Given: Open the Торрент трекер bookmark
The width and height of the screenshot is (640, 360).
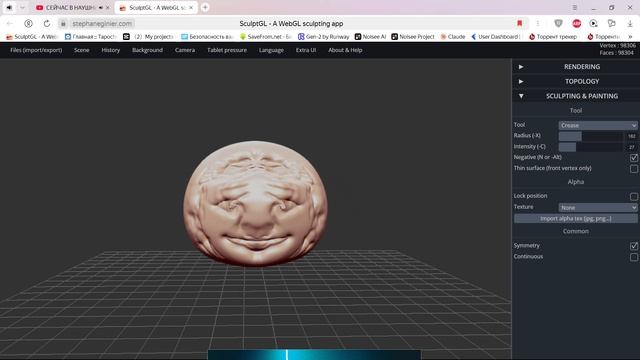Looking at the screenshot, I should click(553, 37).
